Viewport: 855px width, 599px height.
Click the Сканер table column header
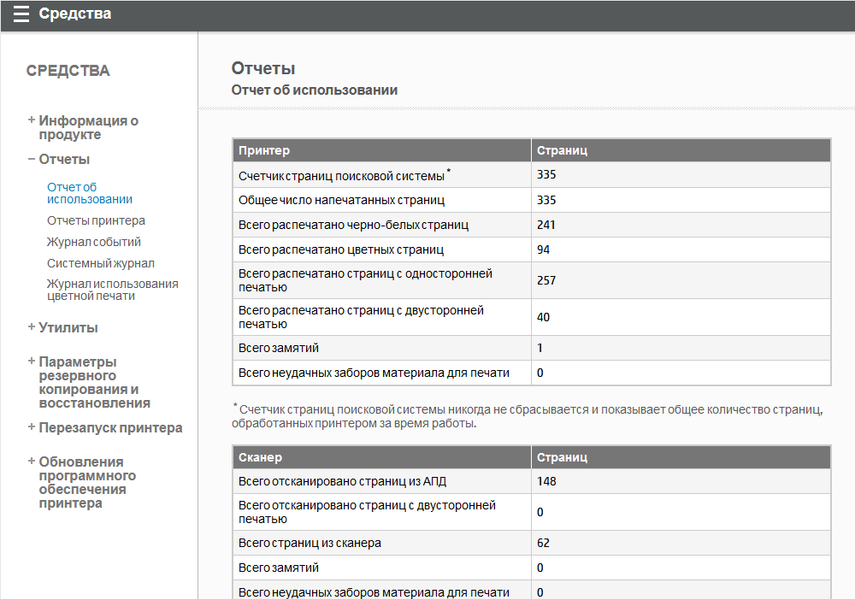[x=260, y=457]
